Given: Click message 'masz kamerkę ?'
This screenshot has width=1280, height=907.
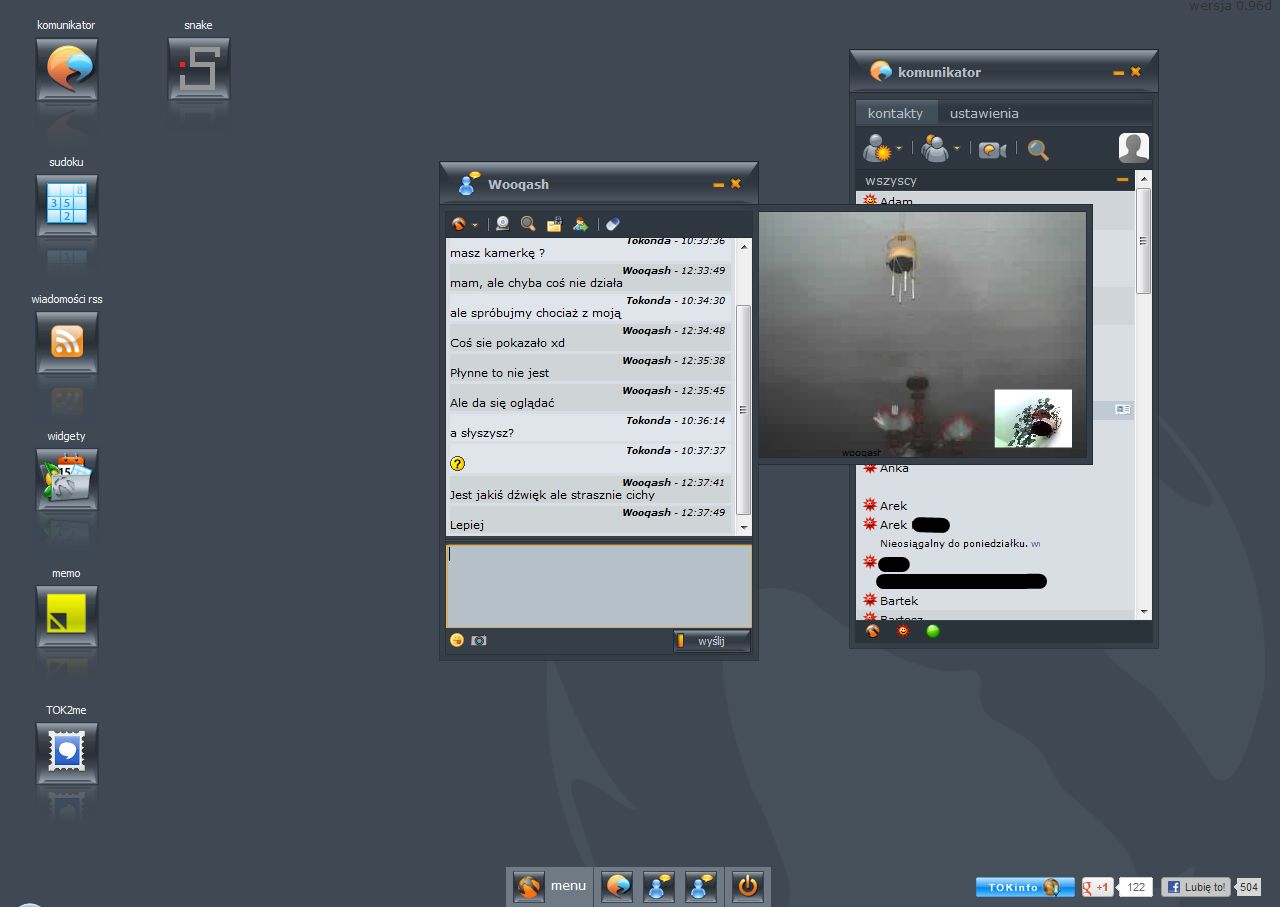Looking at the screenshot, I should pyautogui.click(x=497, y=253).
